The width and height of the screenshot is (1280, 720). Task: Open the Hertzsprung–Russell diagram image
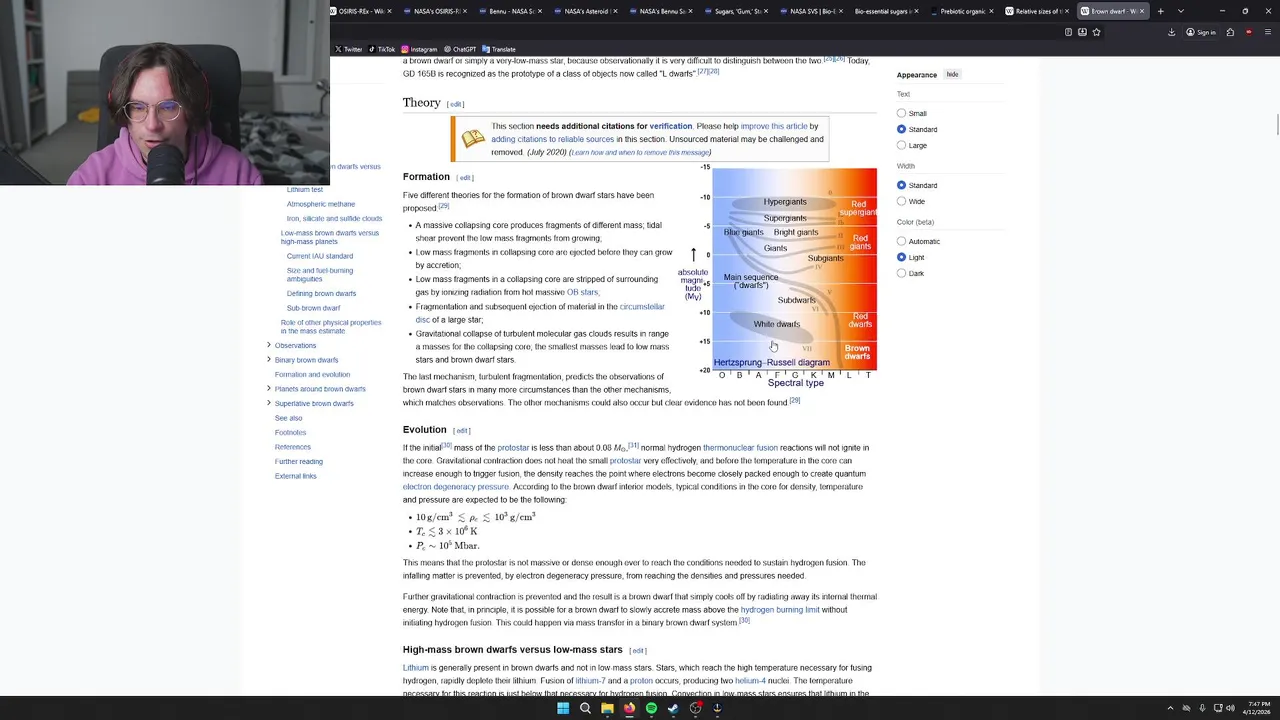(778, 277)
